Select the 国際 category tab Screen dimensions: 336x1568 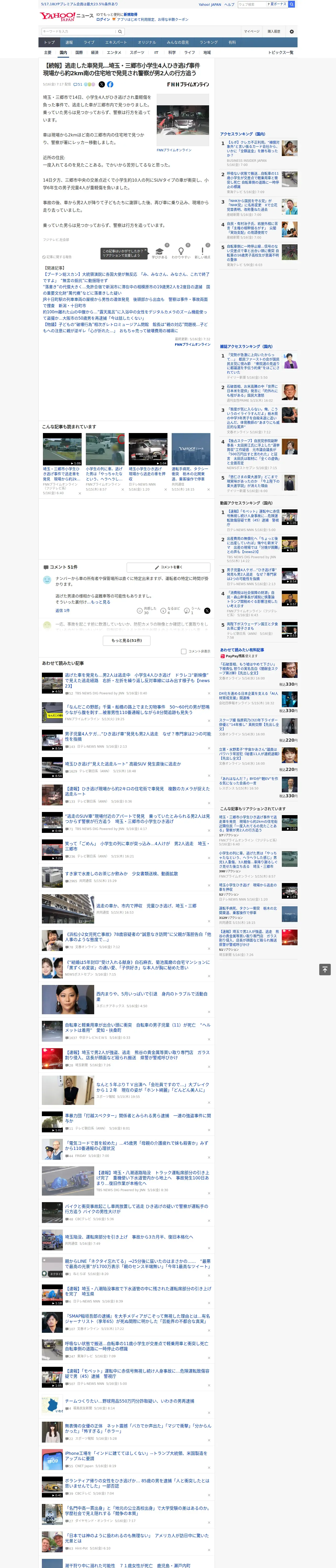pos(79,53)
